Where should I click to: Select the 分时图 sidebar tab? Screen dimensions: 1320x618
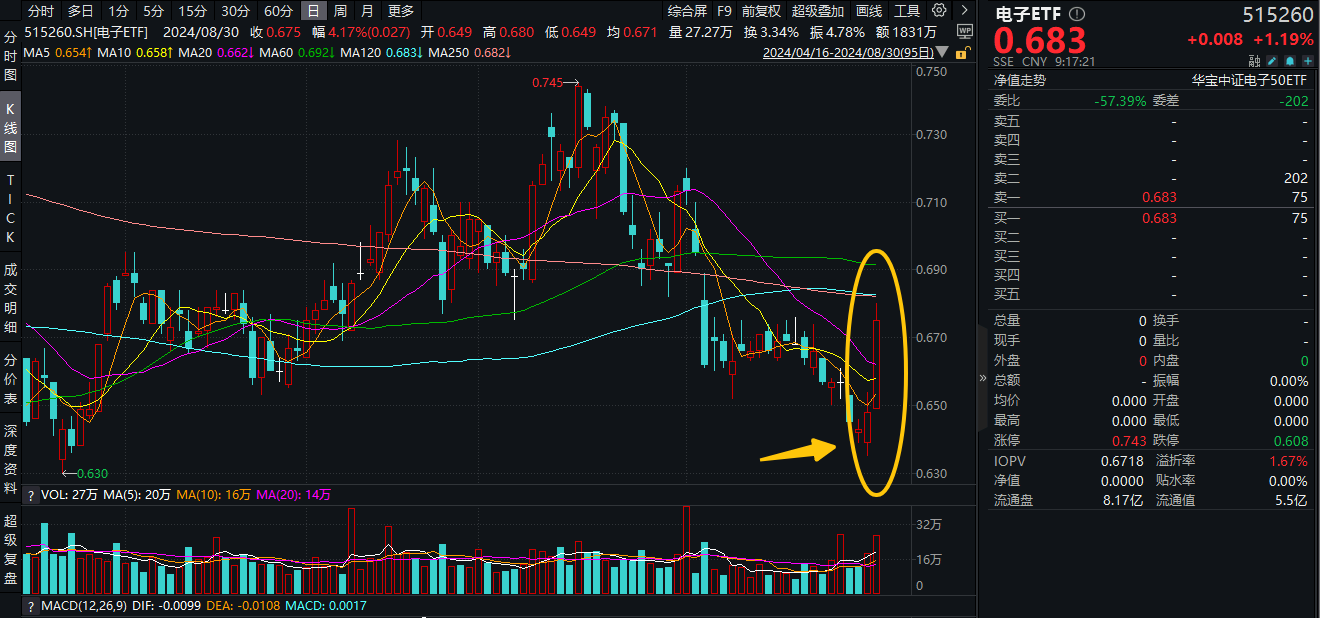coord(11,56)
